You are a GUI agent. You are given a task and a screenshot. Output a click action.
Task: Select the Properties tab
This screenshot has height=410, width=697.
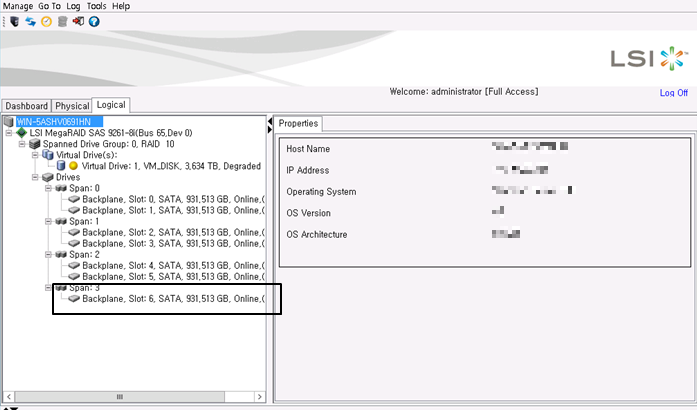(x=298, y=124)
